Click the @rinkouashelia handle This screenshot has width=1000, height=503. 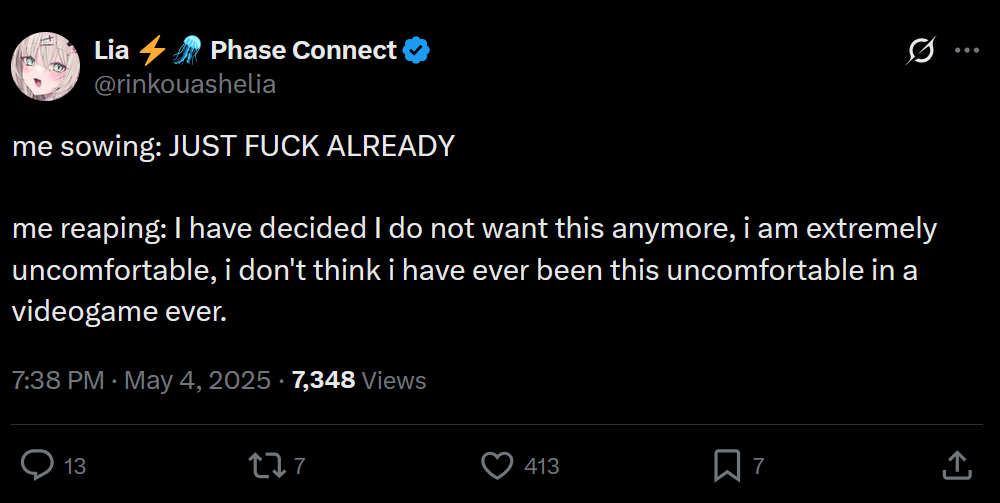(185, 84)
